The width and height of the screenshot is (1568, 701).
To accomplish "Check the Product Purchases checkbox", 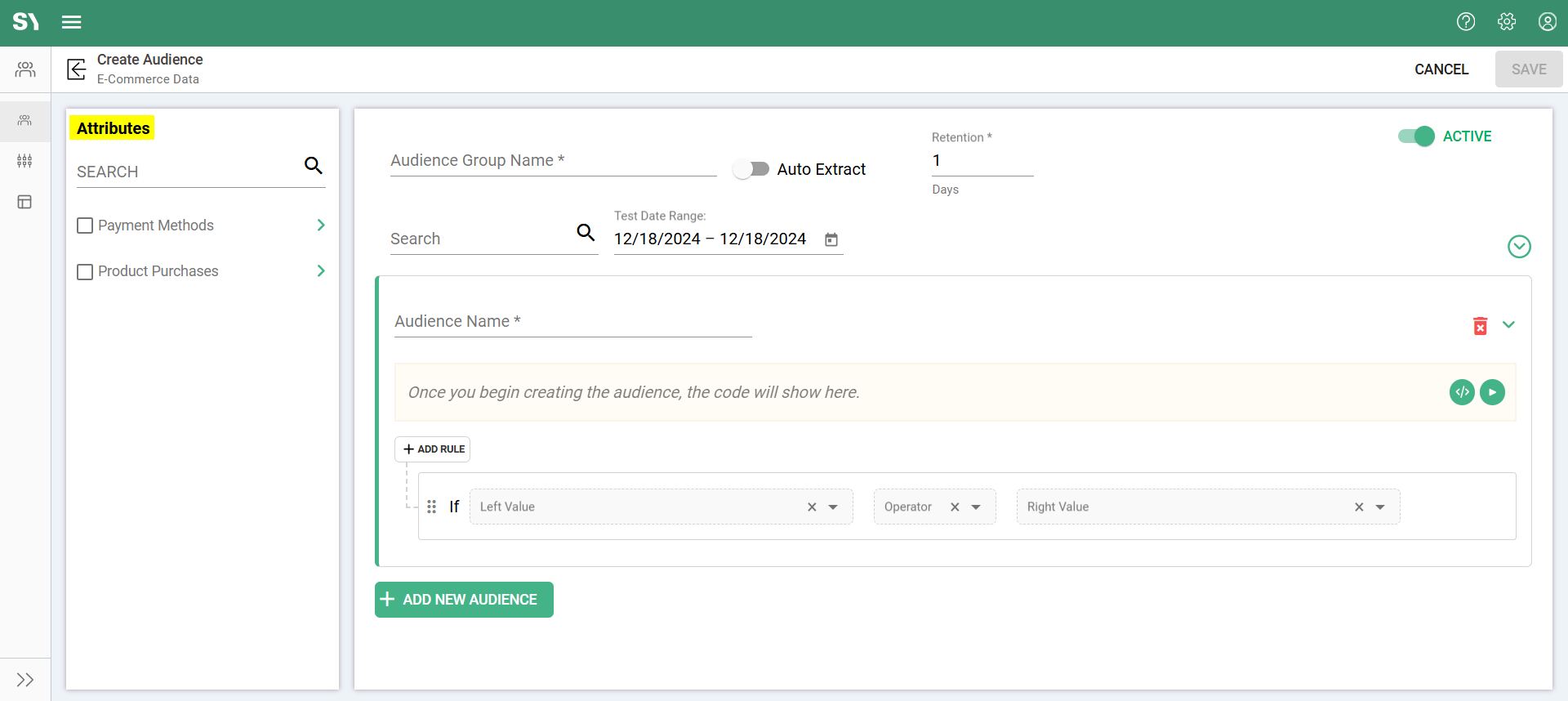I will pos(85,271).
